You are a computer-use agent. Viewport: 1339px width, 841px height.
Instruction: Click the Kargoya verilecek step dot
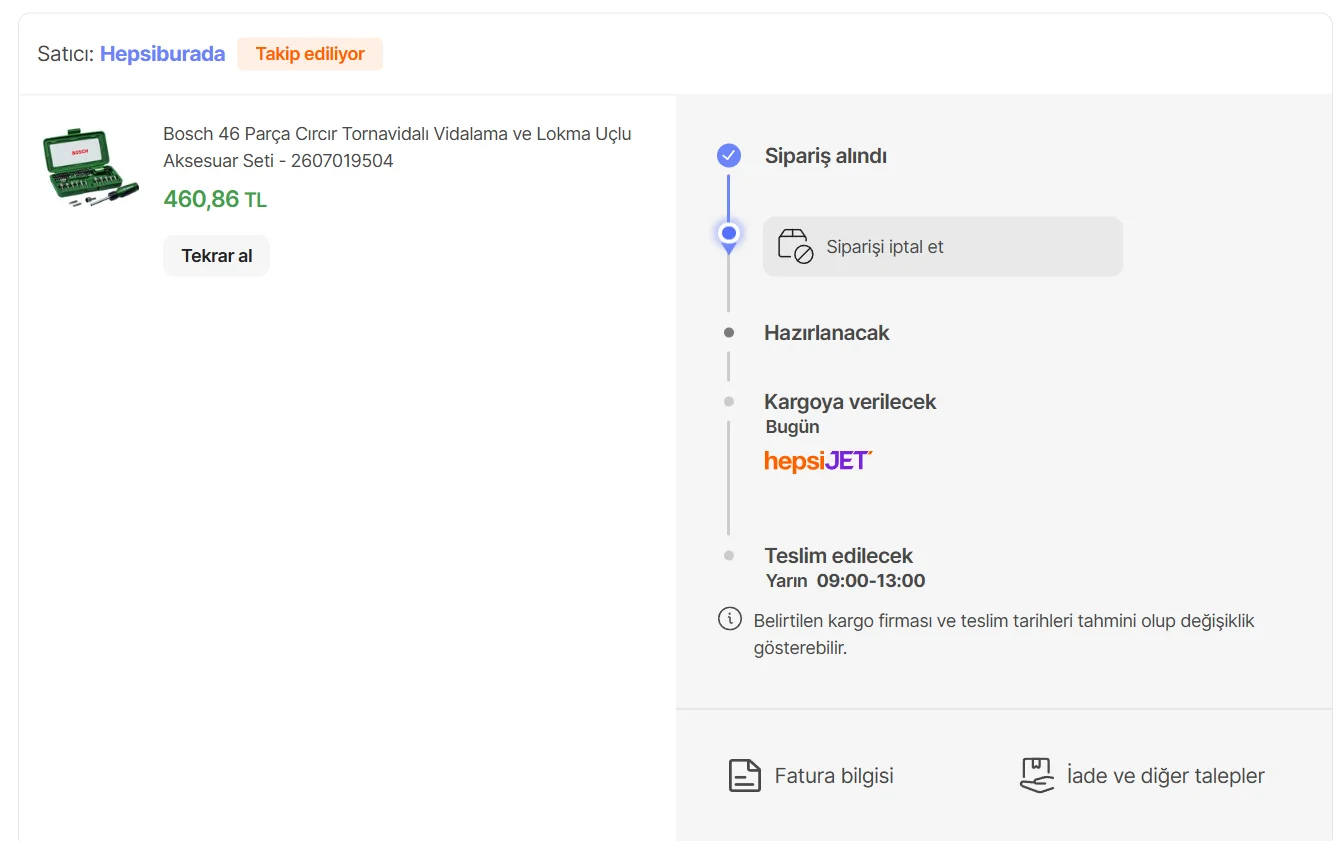click(729, 402)
